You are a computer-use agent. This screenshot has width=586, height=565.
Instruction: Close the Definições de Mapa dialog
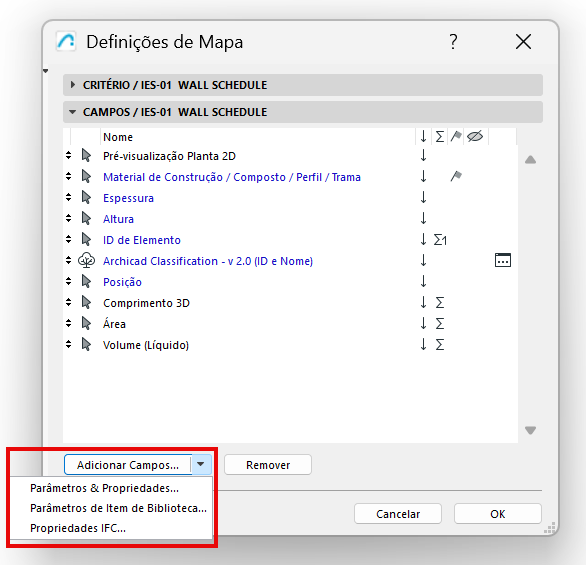tap(523, 41)
